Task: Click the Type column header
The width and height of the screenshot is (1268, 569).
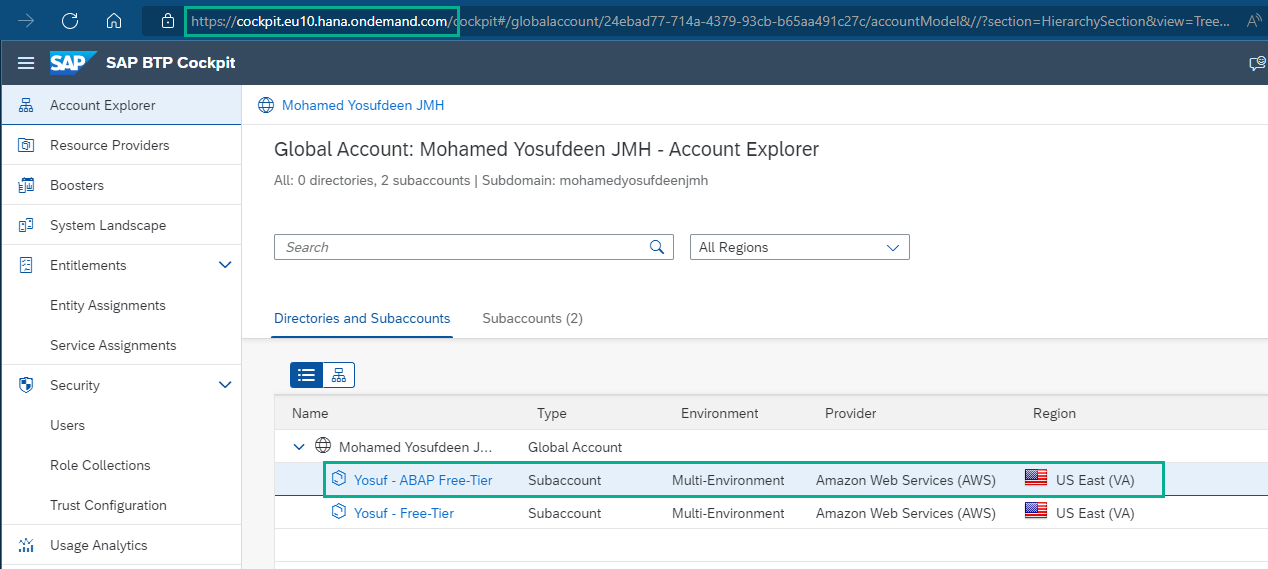Action: 552,413
